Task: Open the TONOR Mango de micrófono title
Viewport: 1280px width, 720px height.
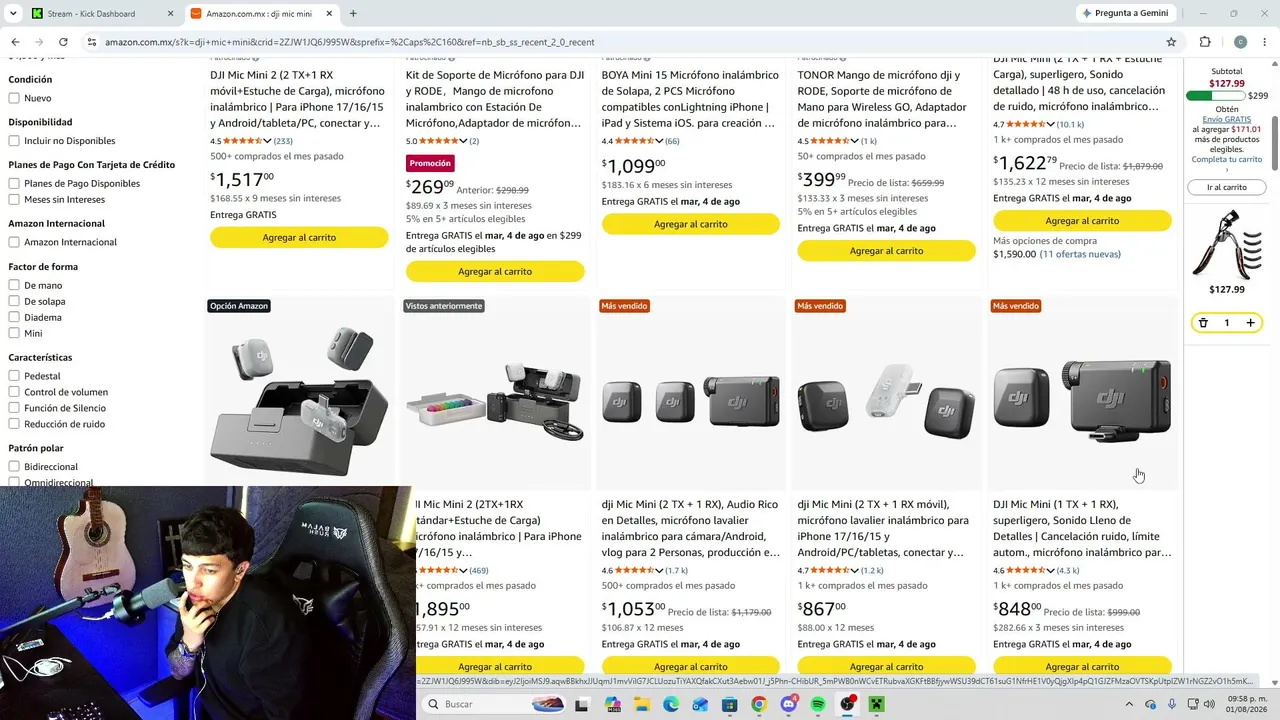Action: click(x=883, y=99)
